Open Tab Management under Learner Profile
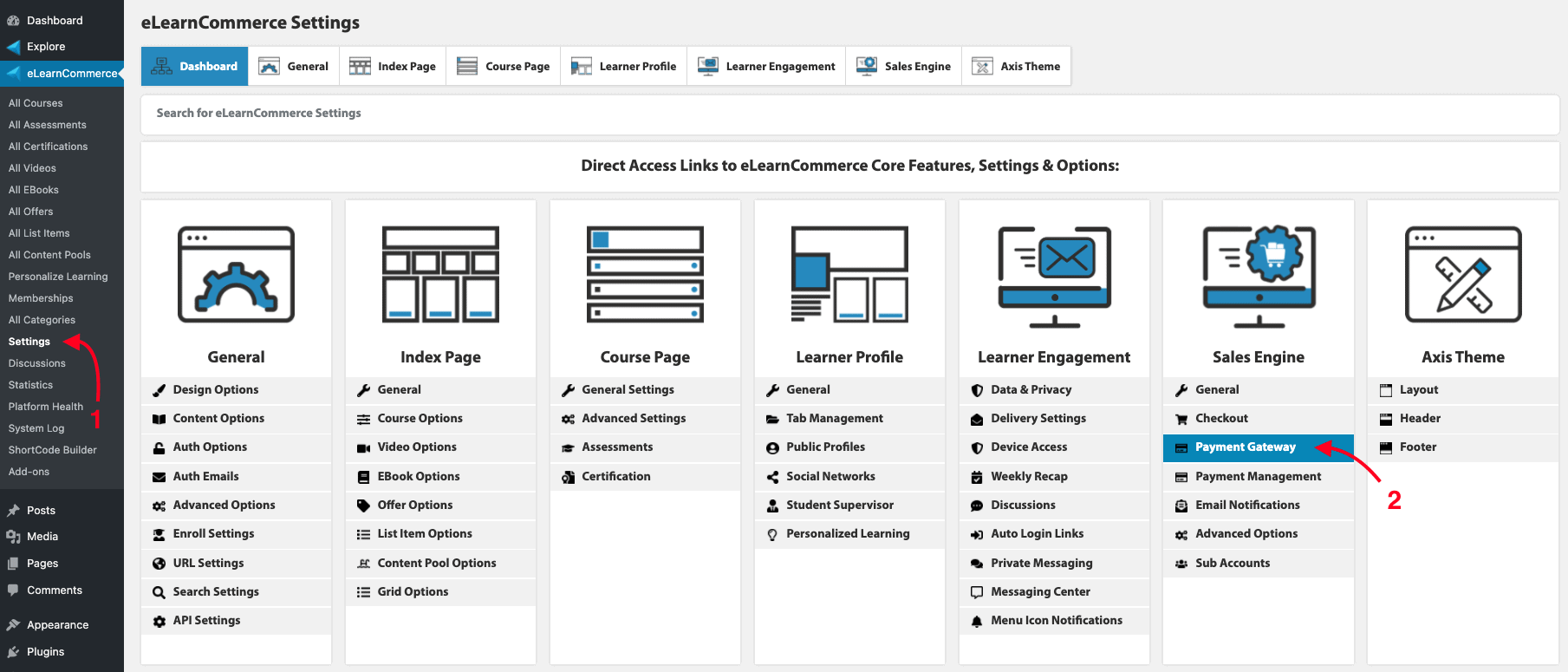 tap(849, 419)
